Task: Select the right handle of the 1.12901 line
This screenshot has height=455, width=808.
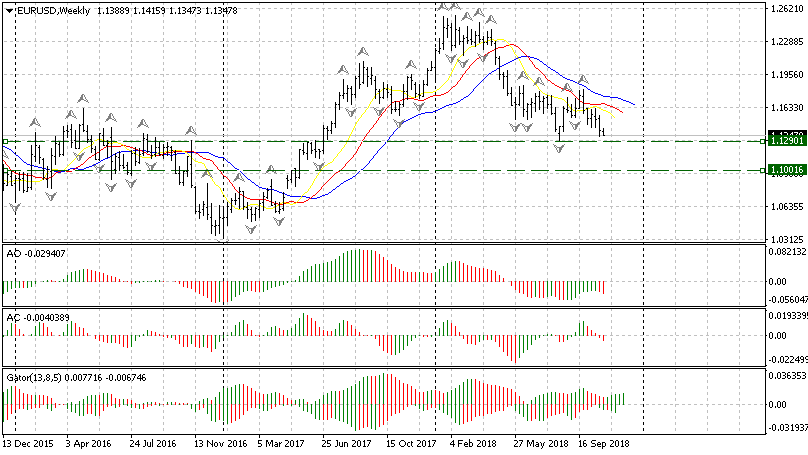Action: coord(763,141)
